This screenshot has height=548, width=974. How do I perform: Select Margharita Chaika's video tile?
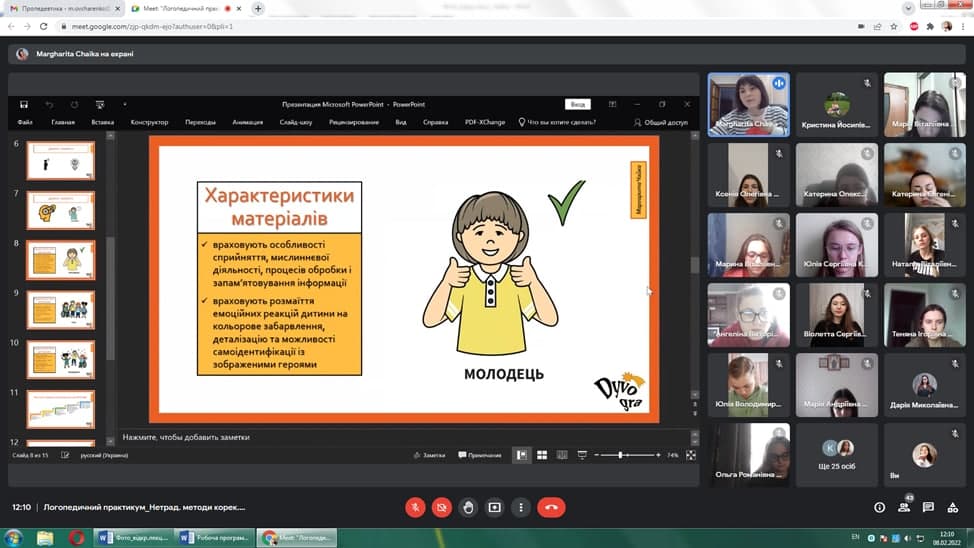tap(748, 104)
